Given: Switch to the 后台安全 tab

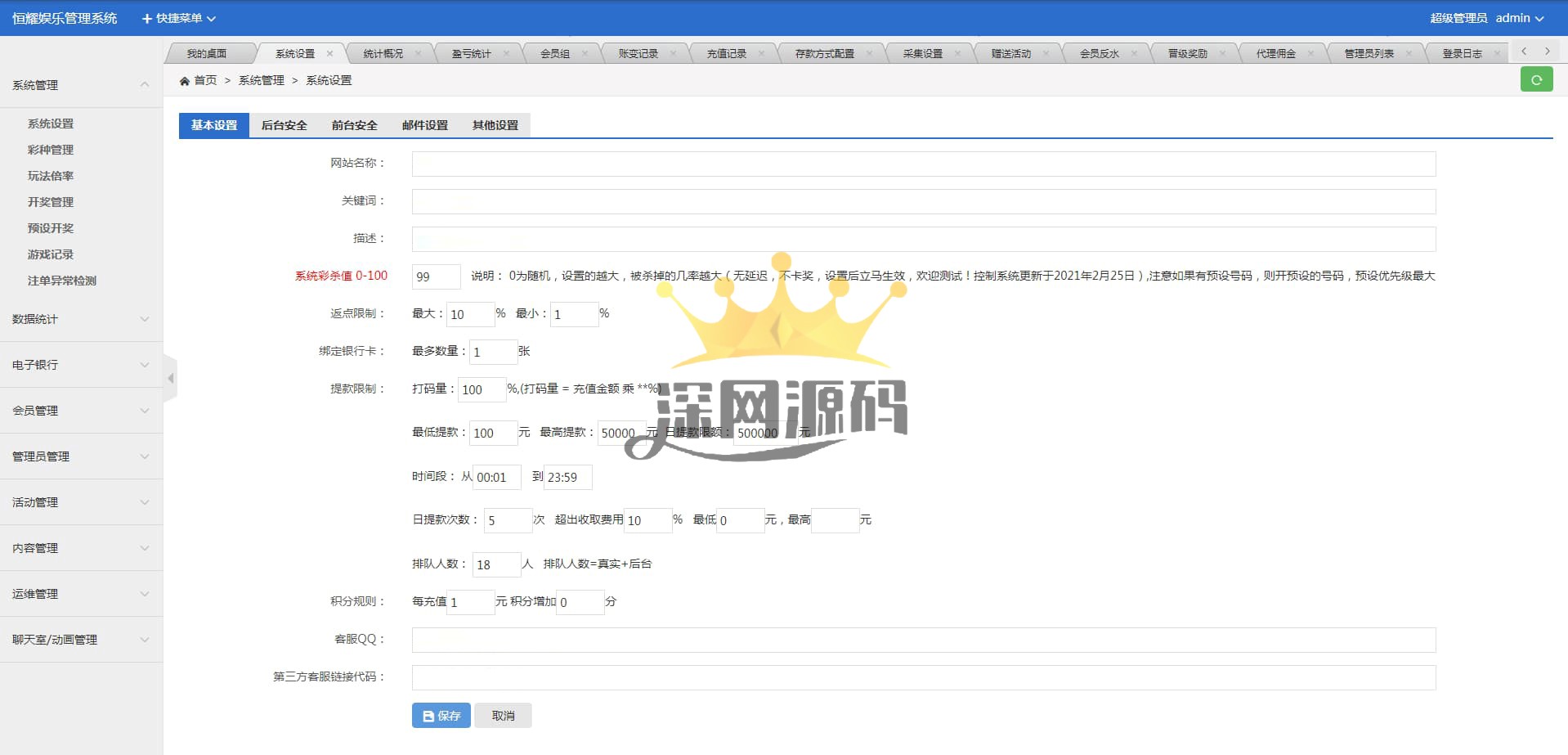Looking at the screenshot, I should click(284, 125).
